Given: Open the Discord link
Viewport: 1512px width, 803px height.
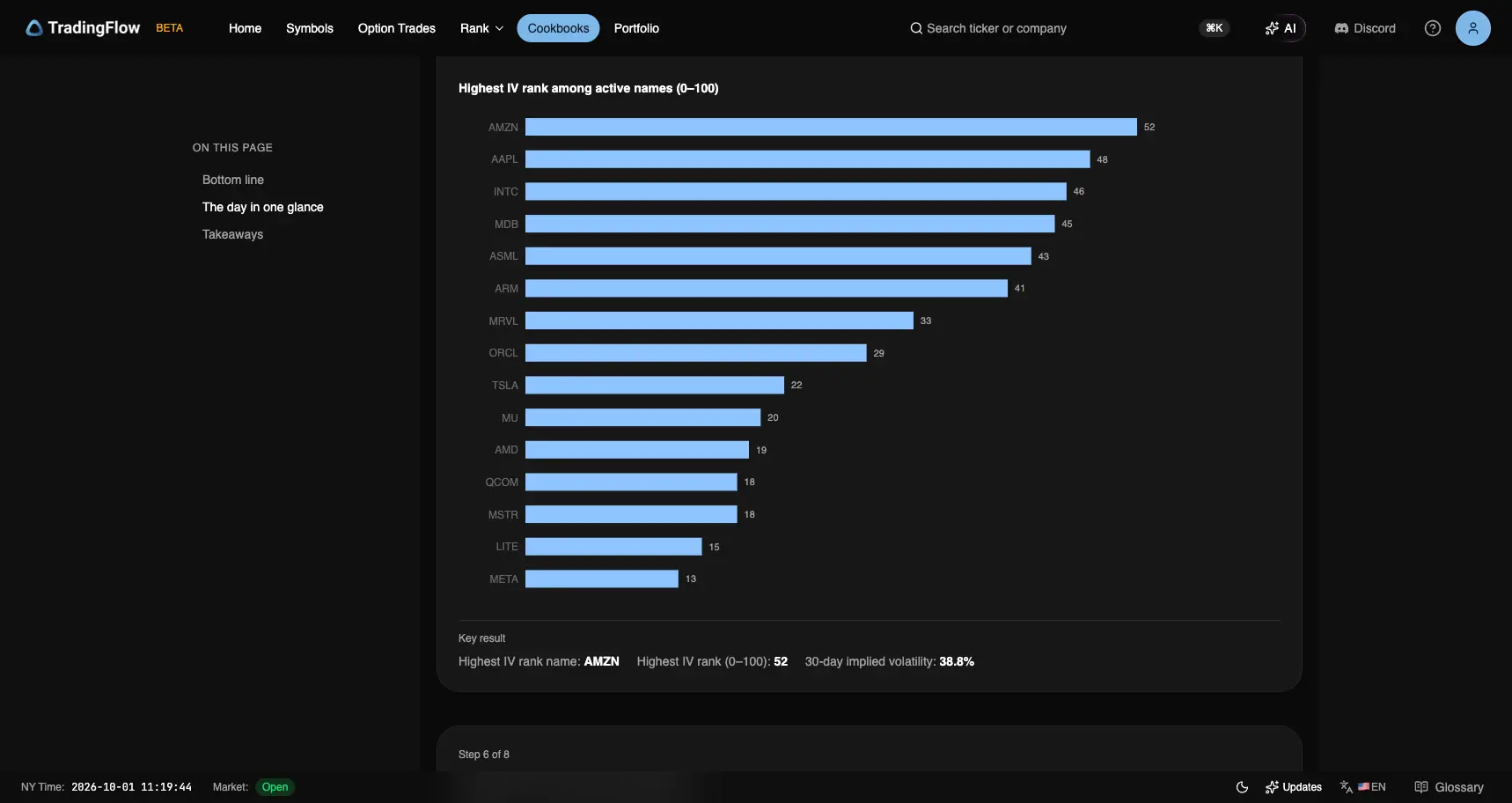Looking at the screenshot, I should 1365,28.
